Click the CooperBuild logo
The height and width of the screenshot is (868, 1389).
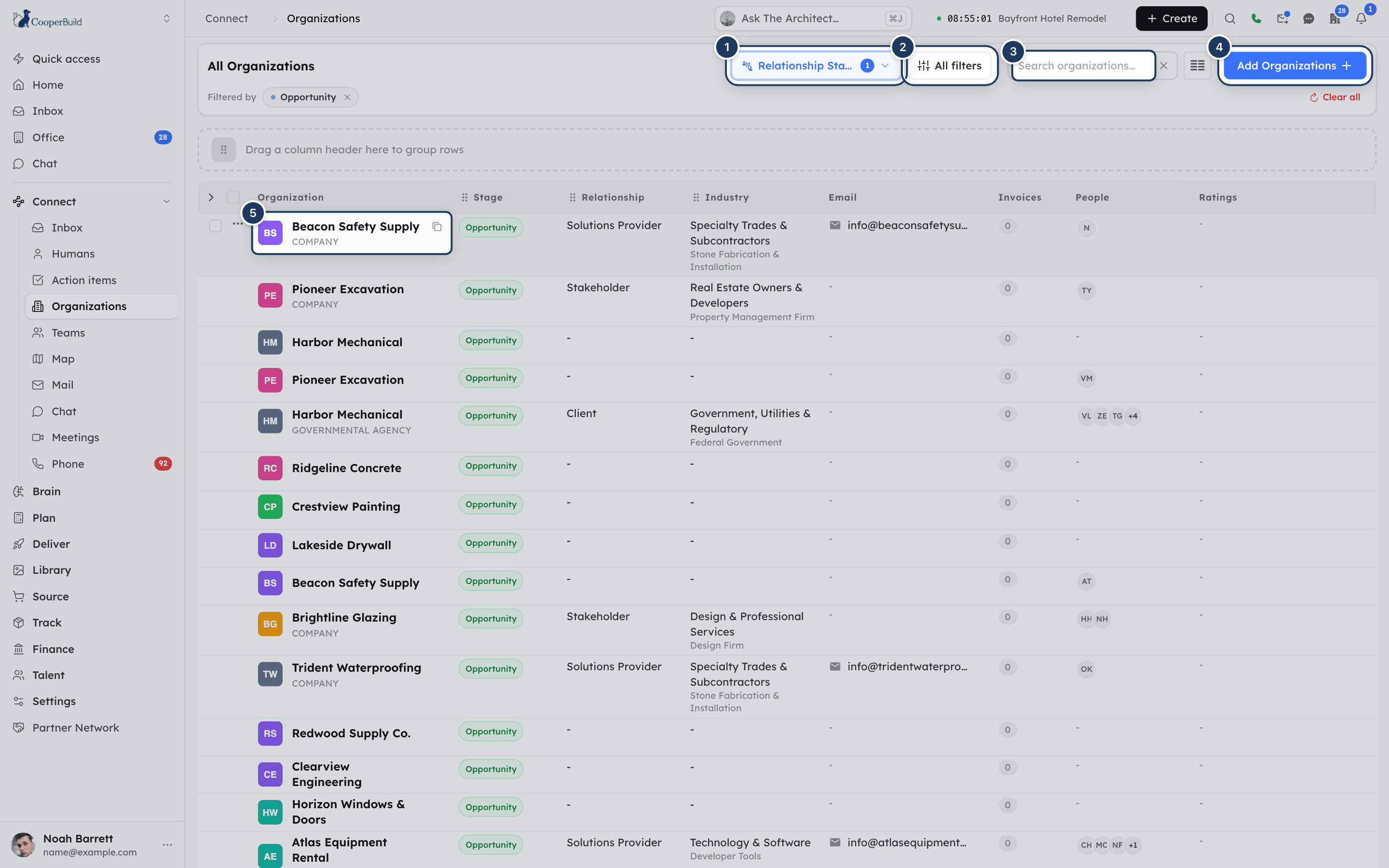pyautogui.click(x=47, y=19)
